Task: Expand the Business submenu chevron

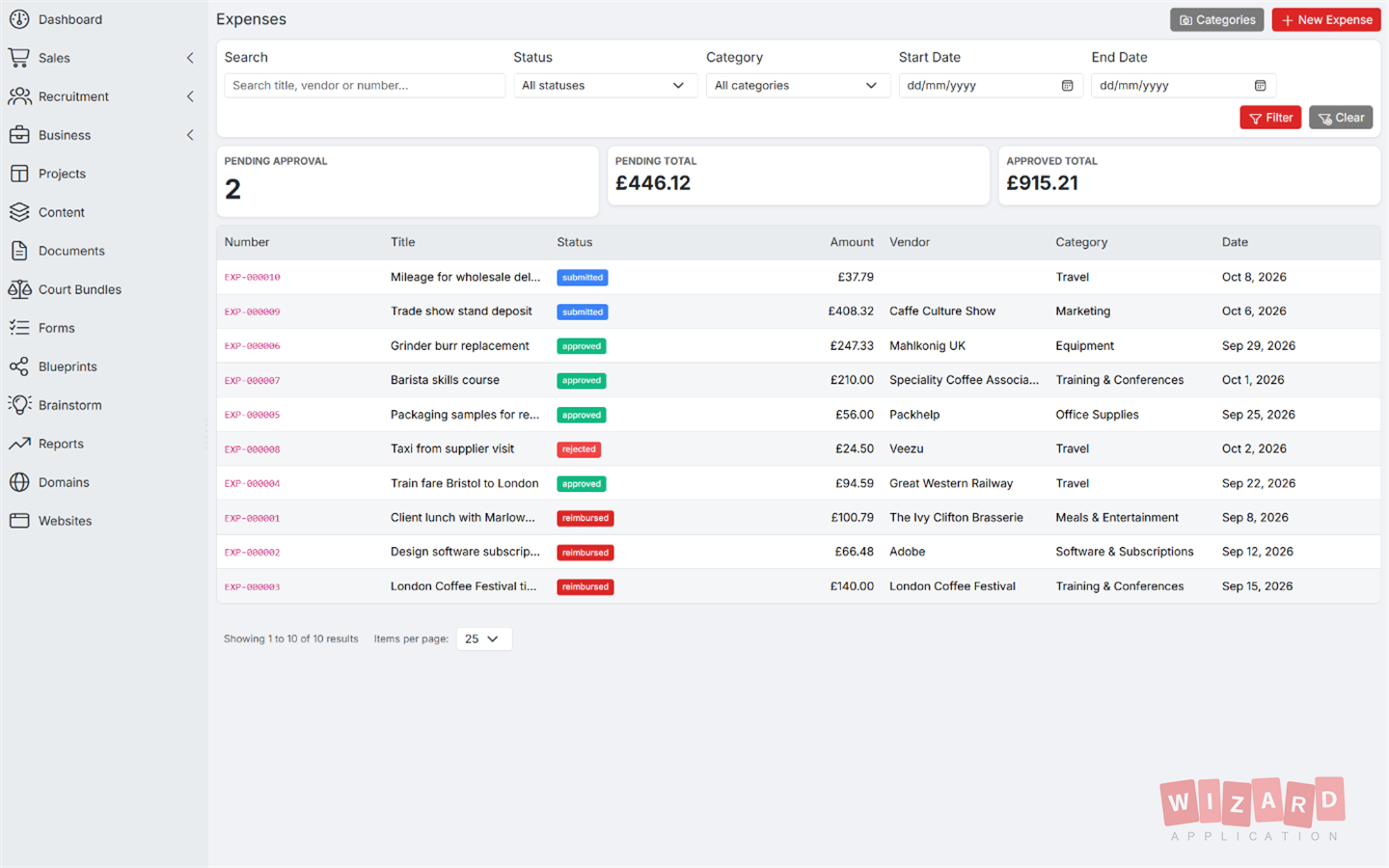Action: click(190, 135)
